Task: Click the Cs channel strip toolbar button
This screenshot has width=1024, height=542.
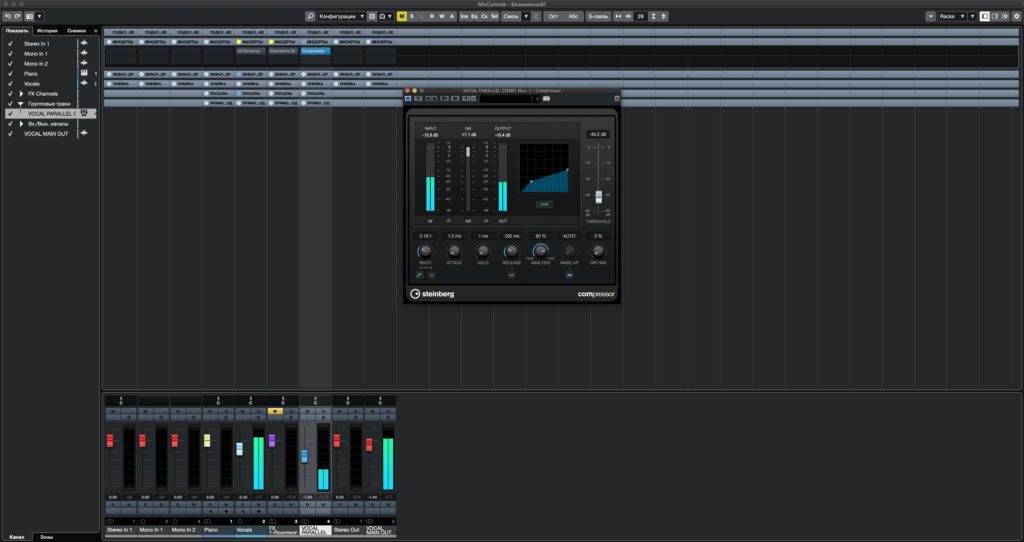Action: tap(484, 16)
